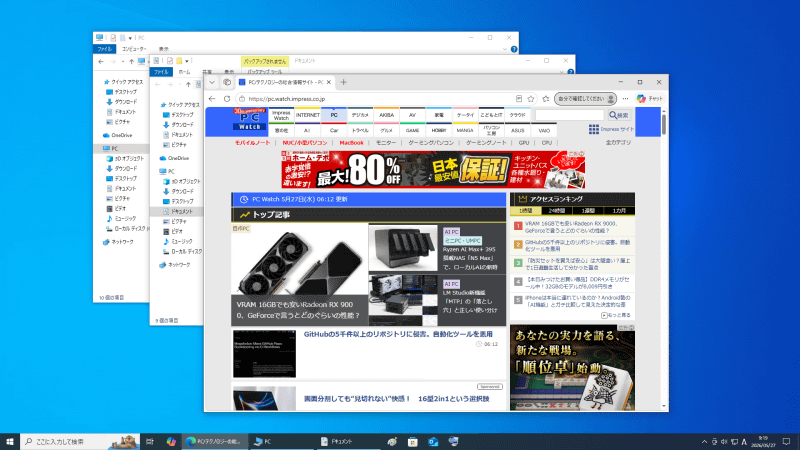Focus the Edge address bar URL
This screenshot has height=450, width=800.
point(287,99)
